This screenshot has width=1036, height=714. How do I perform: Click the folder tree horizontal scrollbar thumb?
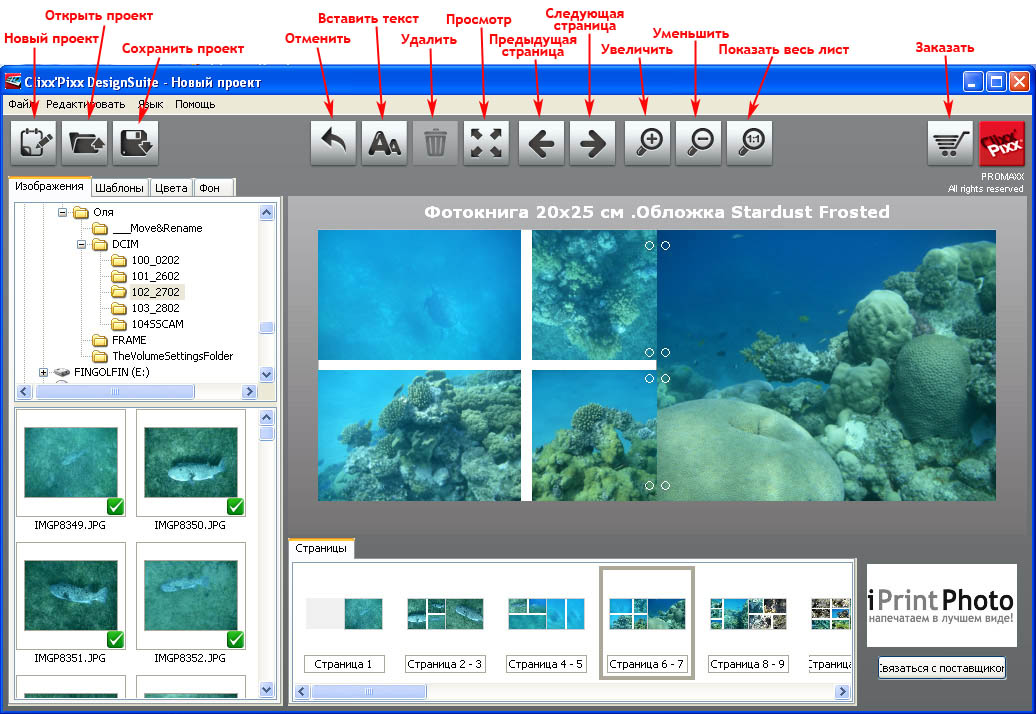[x=115, y=392]
